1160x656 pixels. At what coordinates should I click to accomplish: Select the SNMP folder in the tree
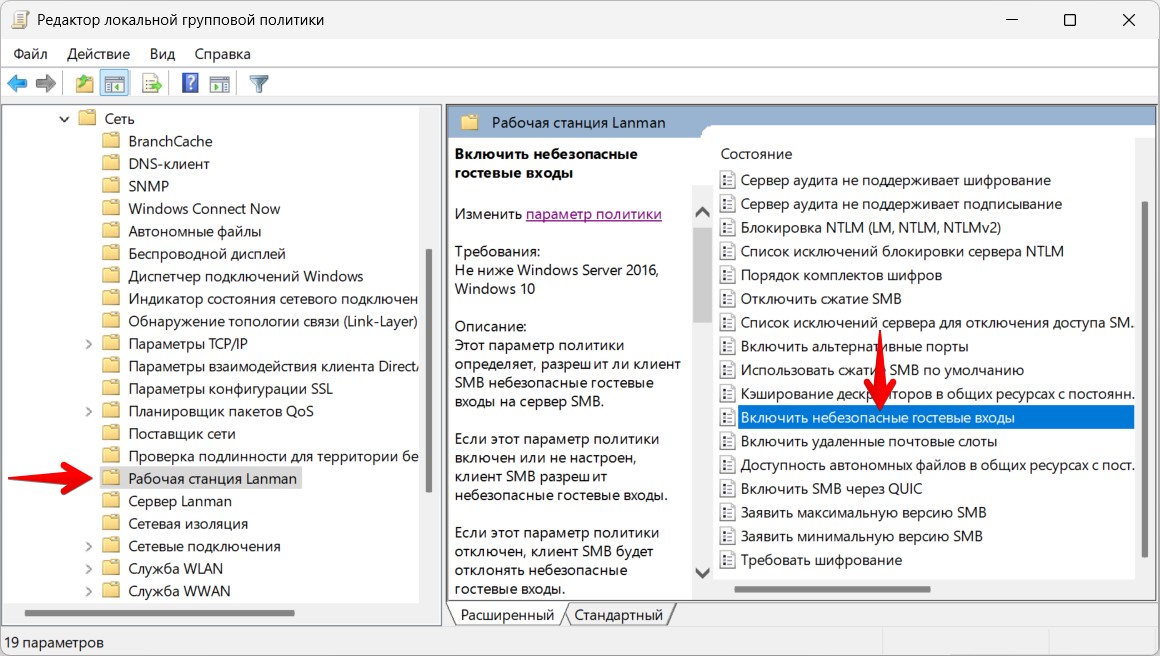[148, 186]
